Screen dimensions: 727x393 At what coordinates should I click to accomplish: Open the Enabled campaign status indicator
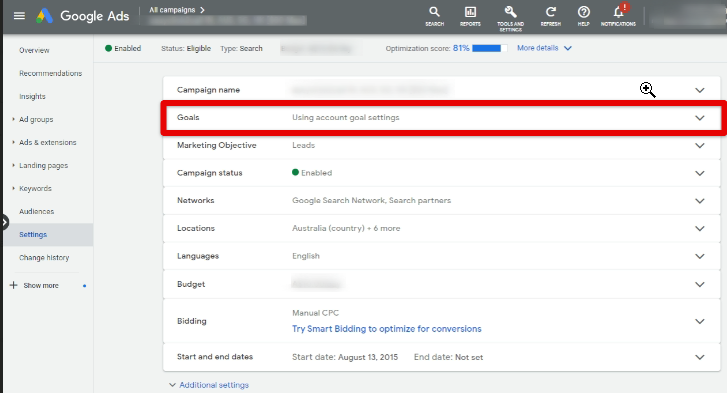click(x=123, y=48)
